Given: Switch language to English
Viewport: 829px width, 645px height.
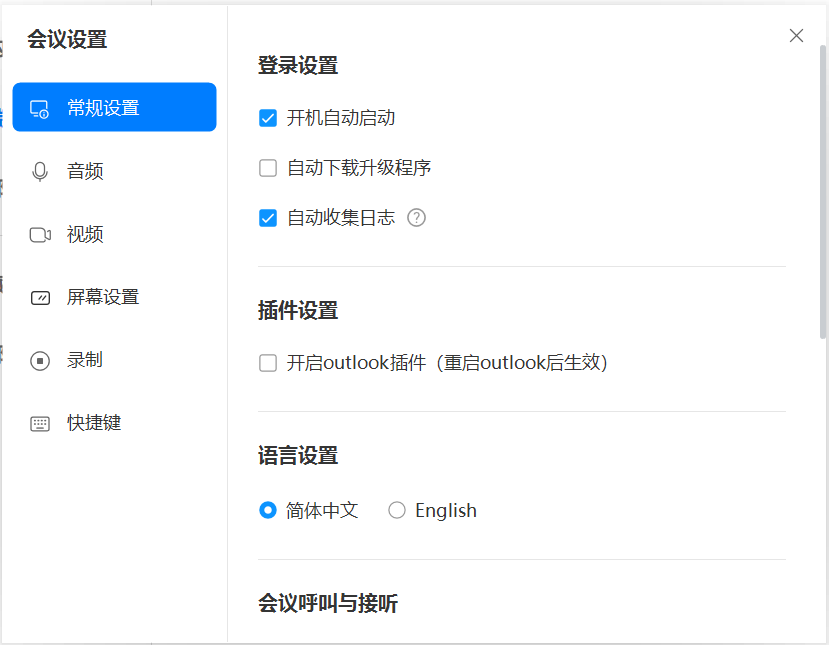Looking at the screenshot, I should [x=397, y=510].
